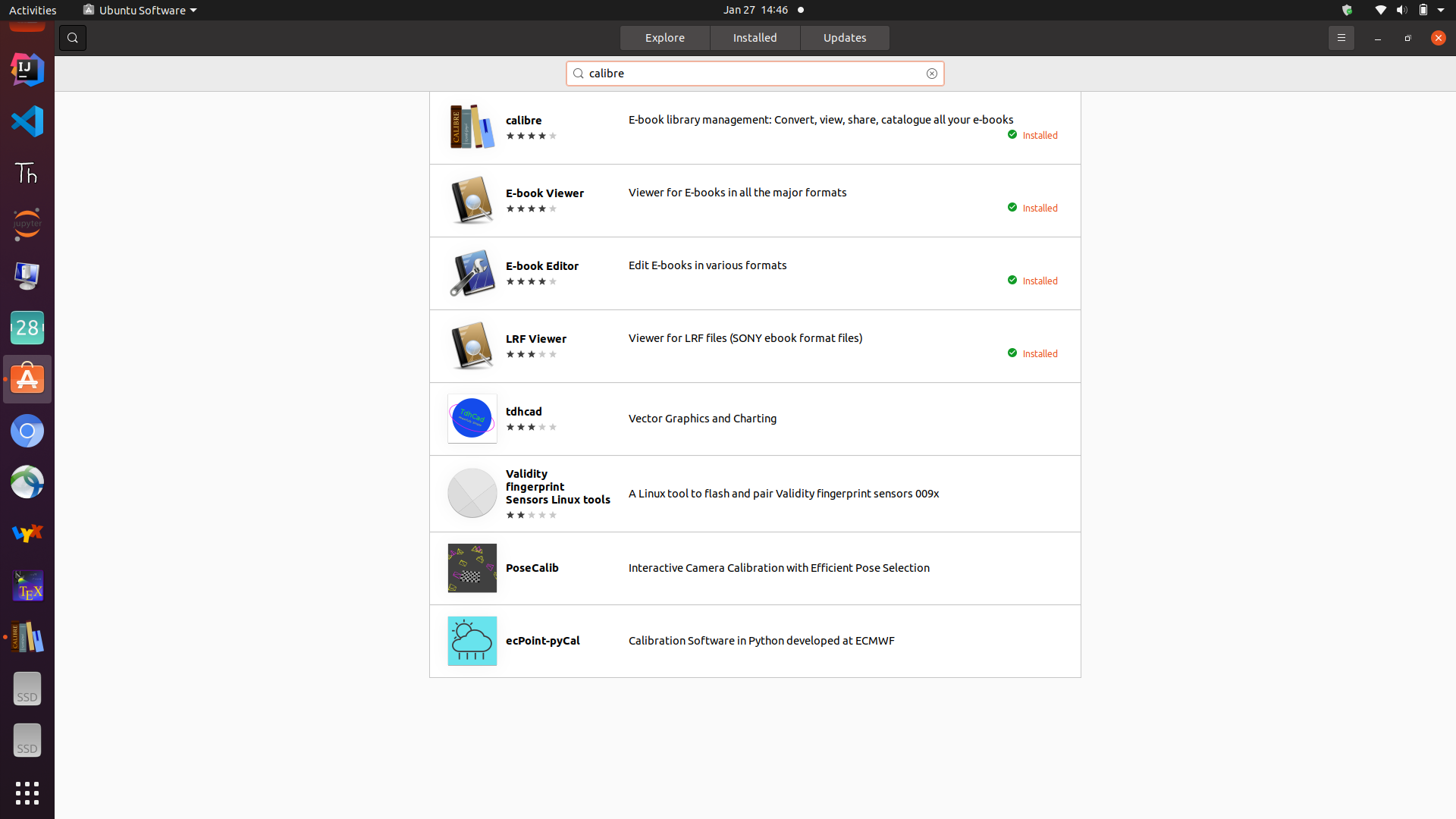Switch to the Installed tab

tap(755, 38)
